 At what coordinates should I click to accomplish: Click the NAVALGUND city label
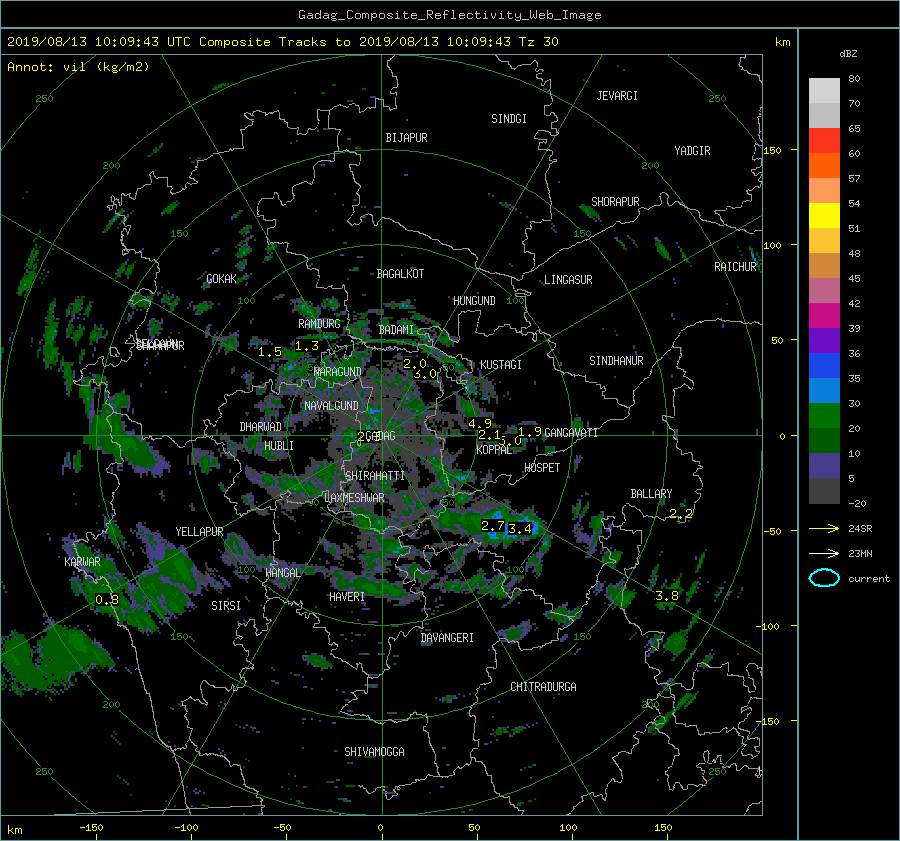coord(331,406)
